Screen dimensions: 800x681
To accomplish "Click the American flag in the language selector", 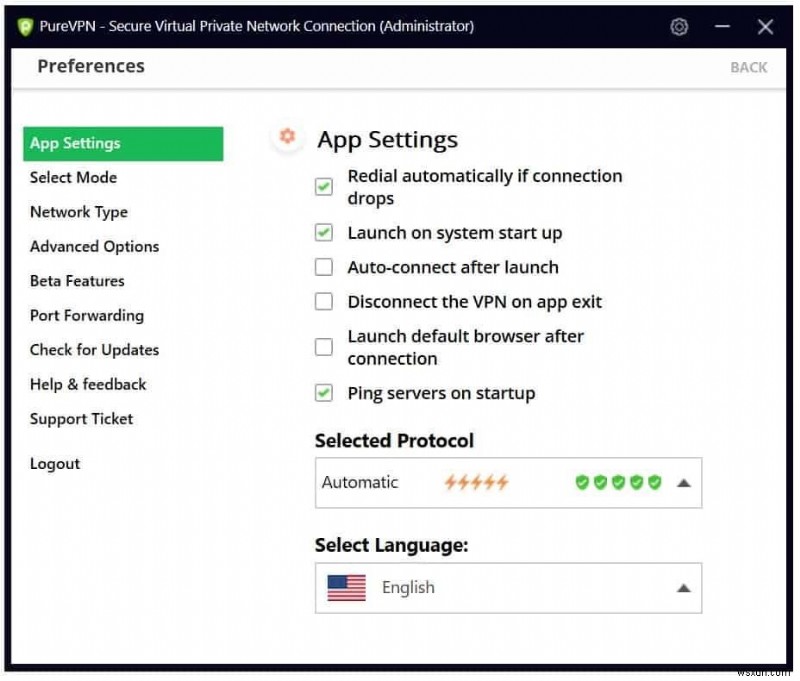I will 349,588.
